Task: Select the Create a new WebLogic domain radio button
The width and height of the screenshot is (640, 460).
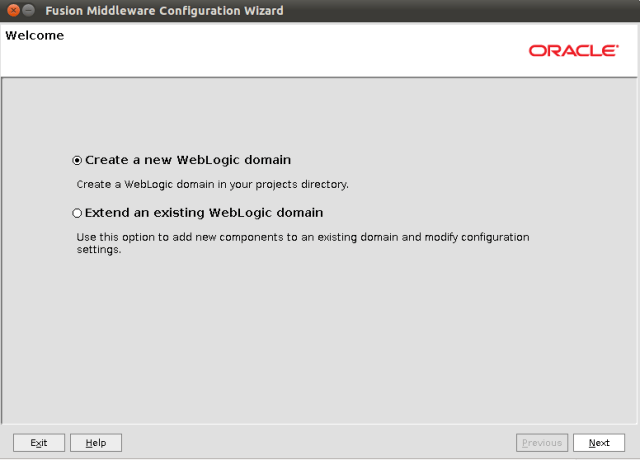Action: coord(77,160)
